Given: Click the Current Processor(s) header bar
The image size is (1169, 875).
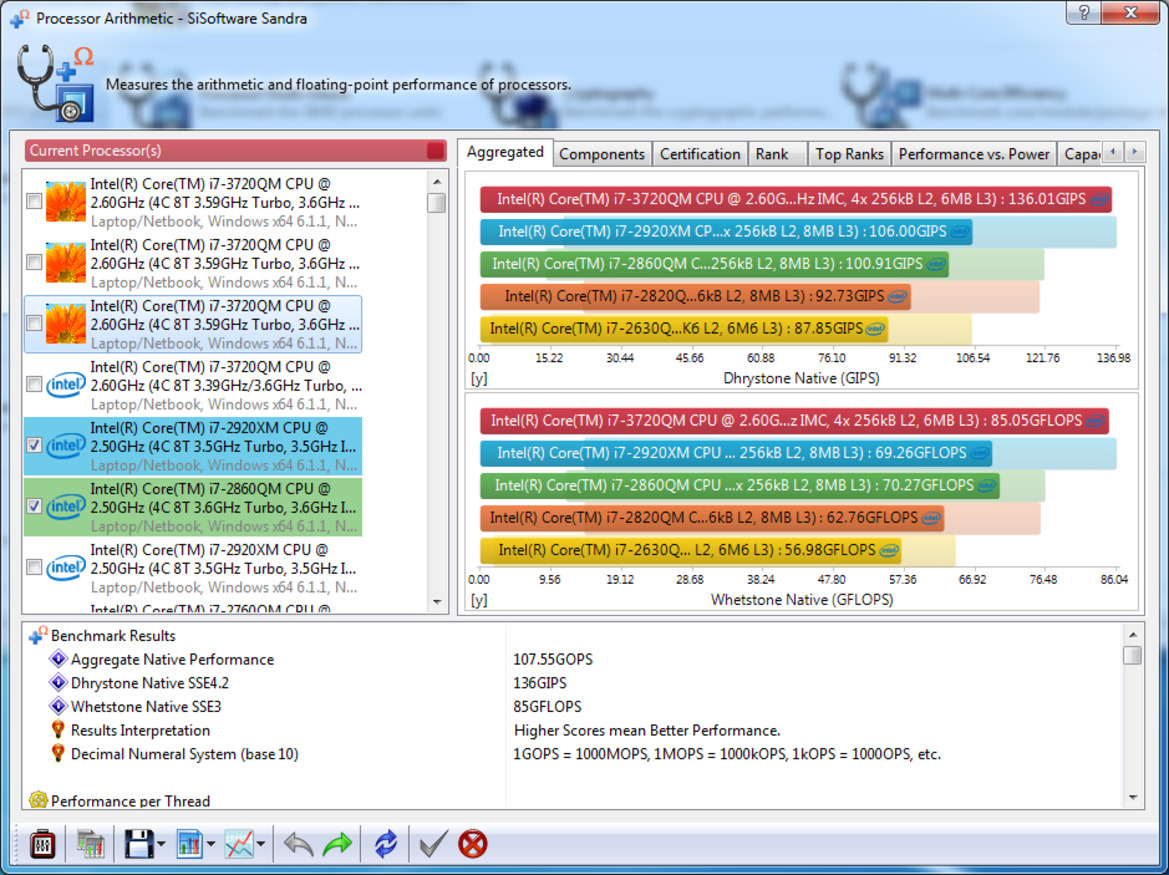Looking at the screenshot, I should [236, 151].
